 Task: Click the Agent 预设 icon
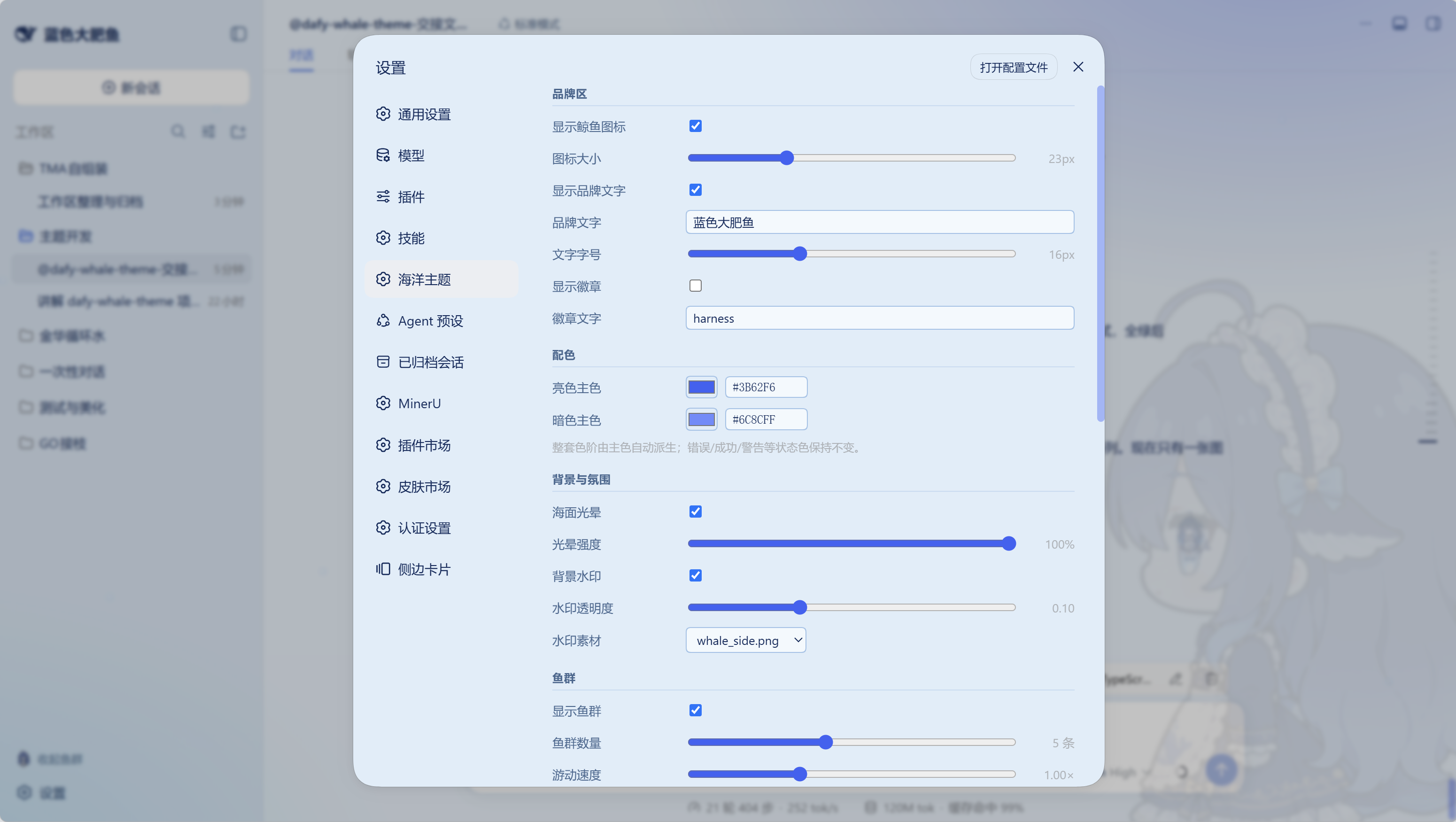(383, 320)
